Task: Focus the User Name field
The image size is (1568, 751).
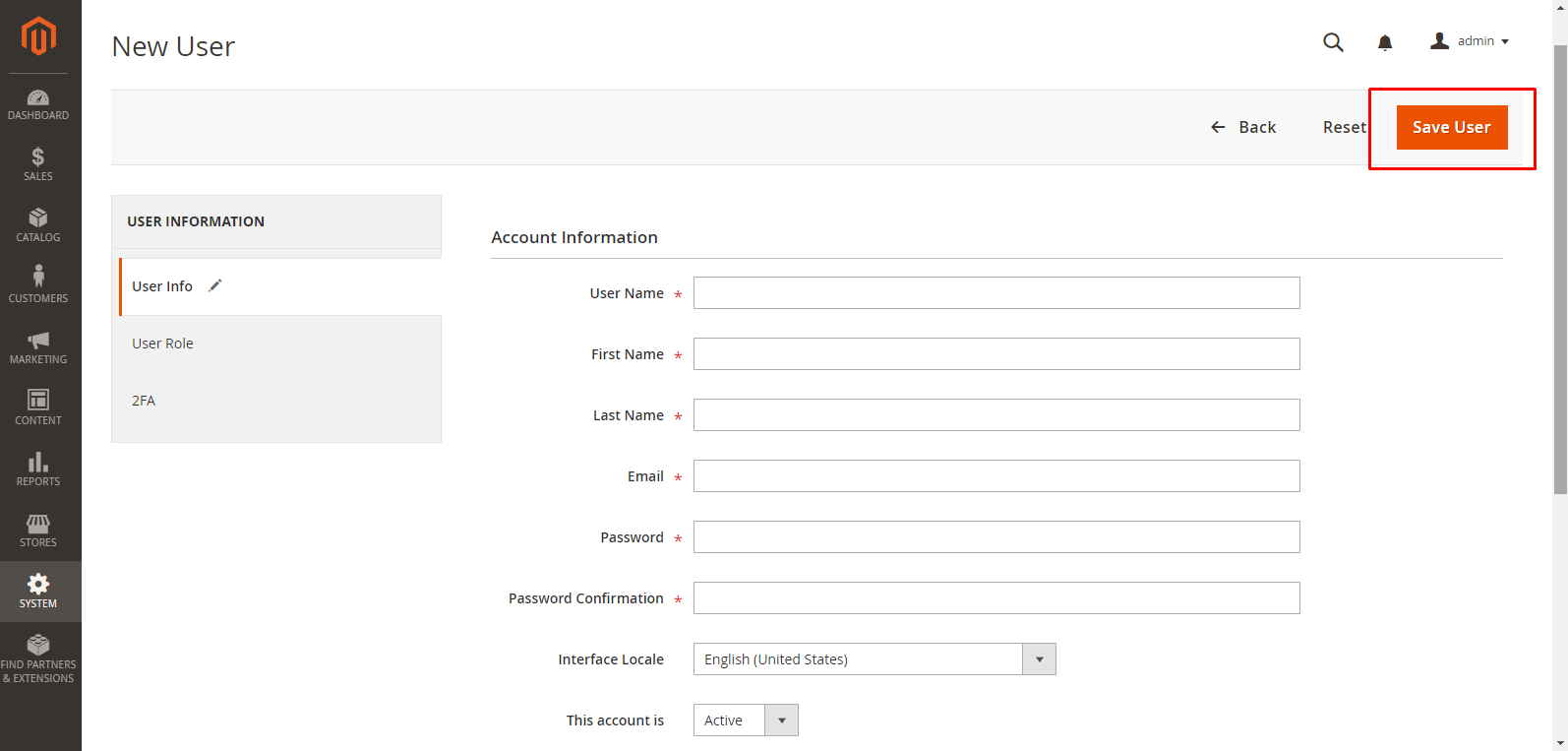Action: point(996,293)
